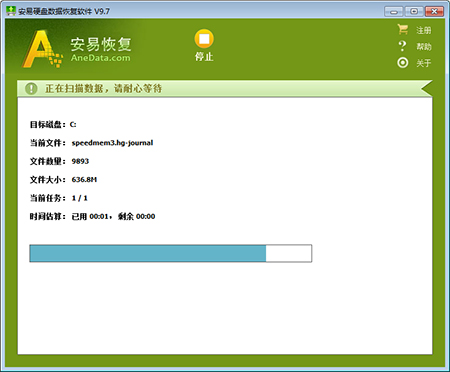Click the exclamation status icon in banner
Viewport: 450px width, 372px height.
tap(31, 89)
